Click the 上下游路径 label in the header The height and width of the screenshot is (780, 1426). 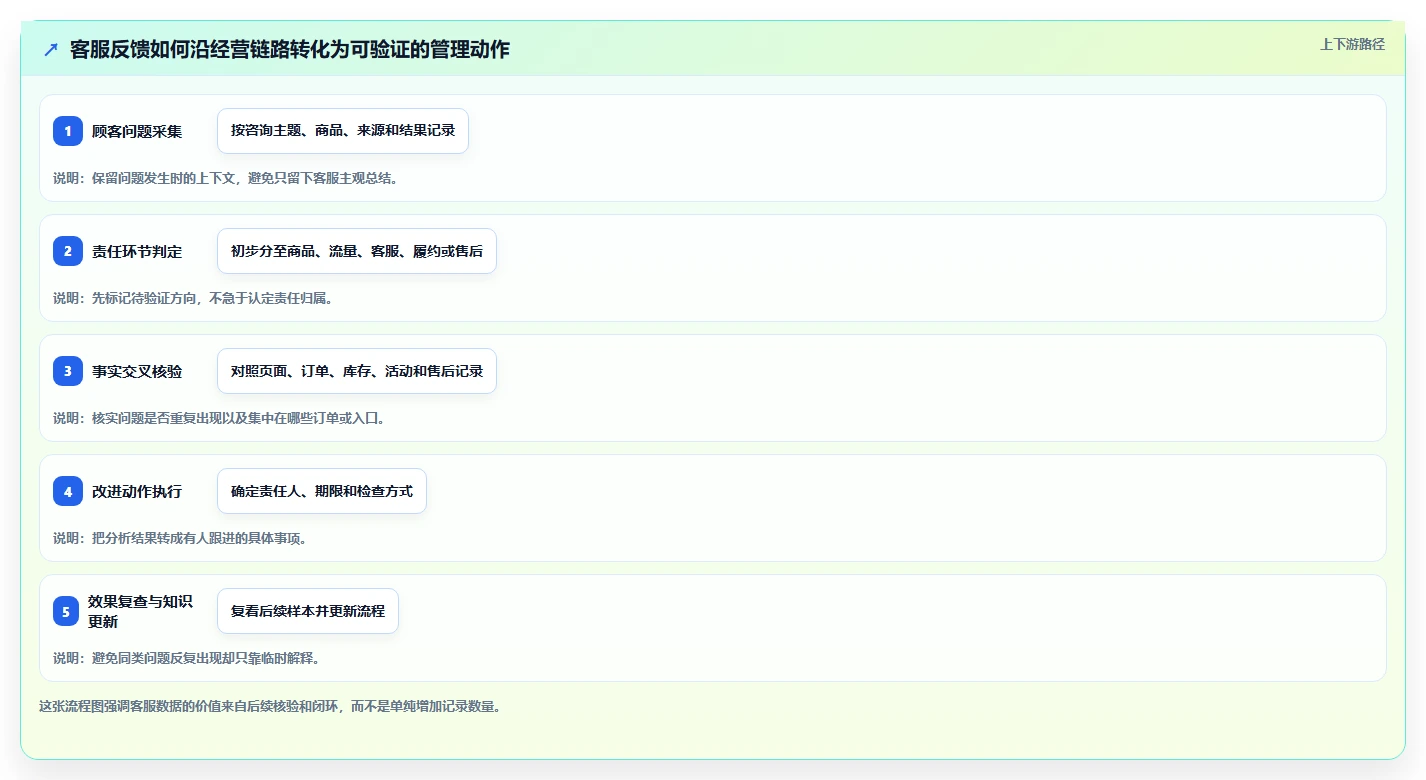1352,44
